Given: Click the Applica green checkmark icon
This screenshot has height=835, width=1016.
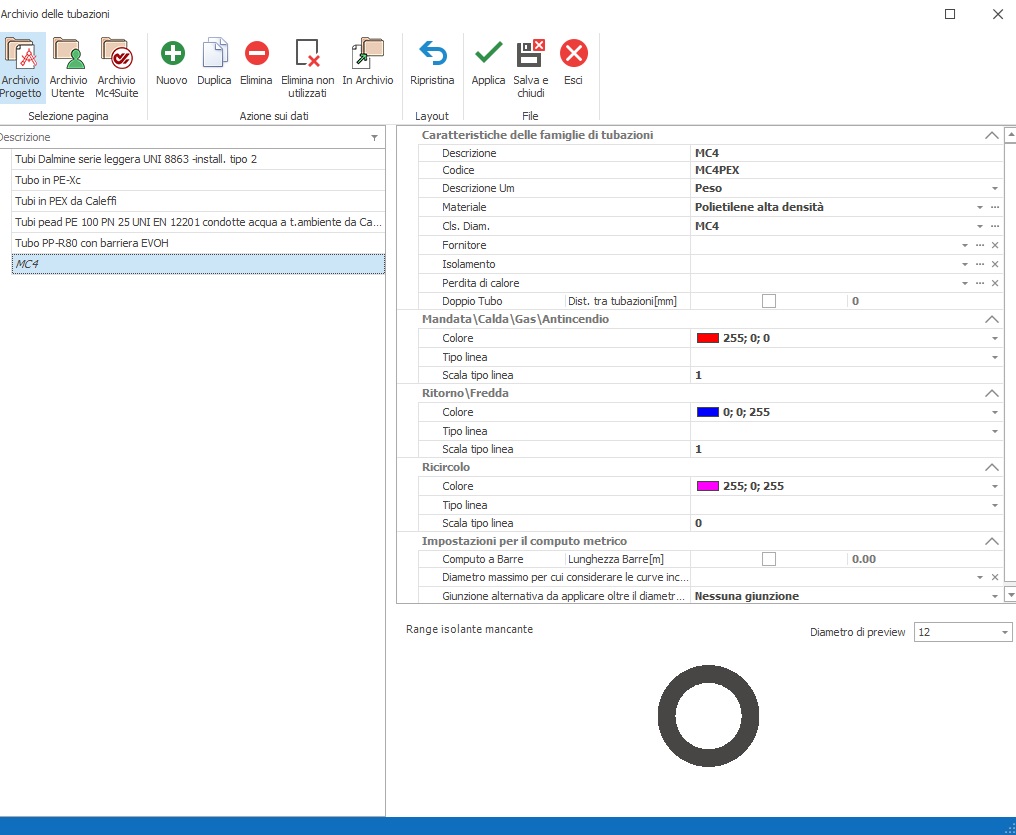Looking at the screenshot, I should click(x=488, y=54).
